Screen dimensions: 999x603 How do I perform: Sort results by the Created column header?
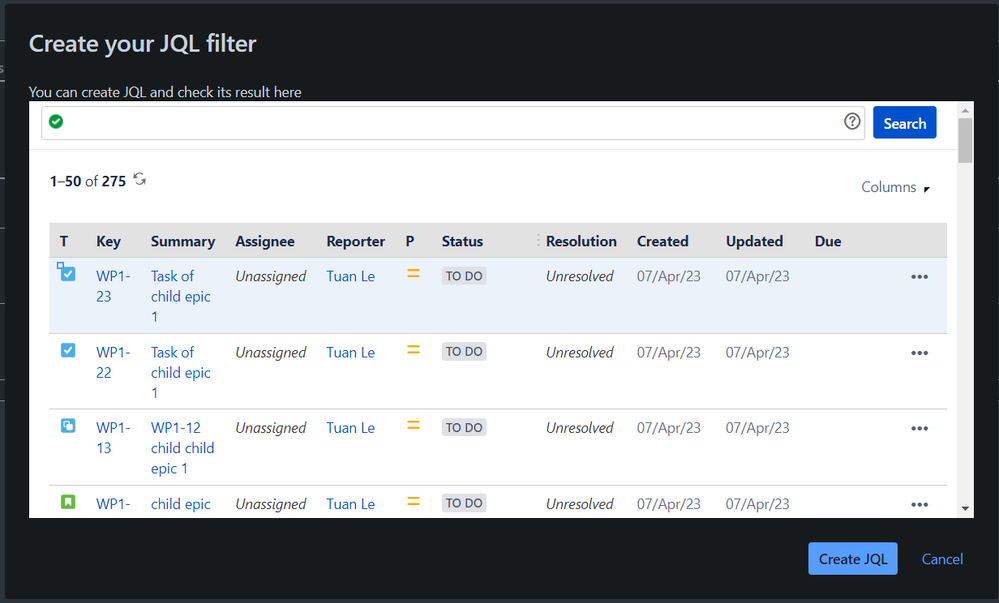tap(662, 241)
